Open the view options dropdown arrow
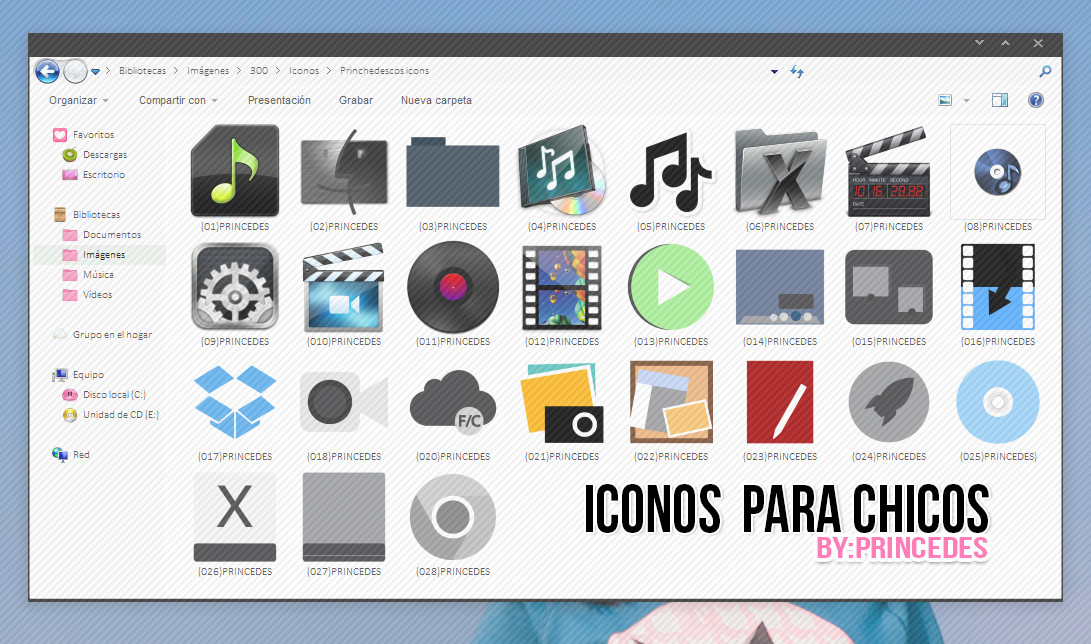This screenshot has width=1091, height=644. coord(966,101)
